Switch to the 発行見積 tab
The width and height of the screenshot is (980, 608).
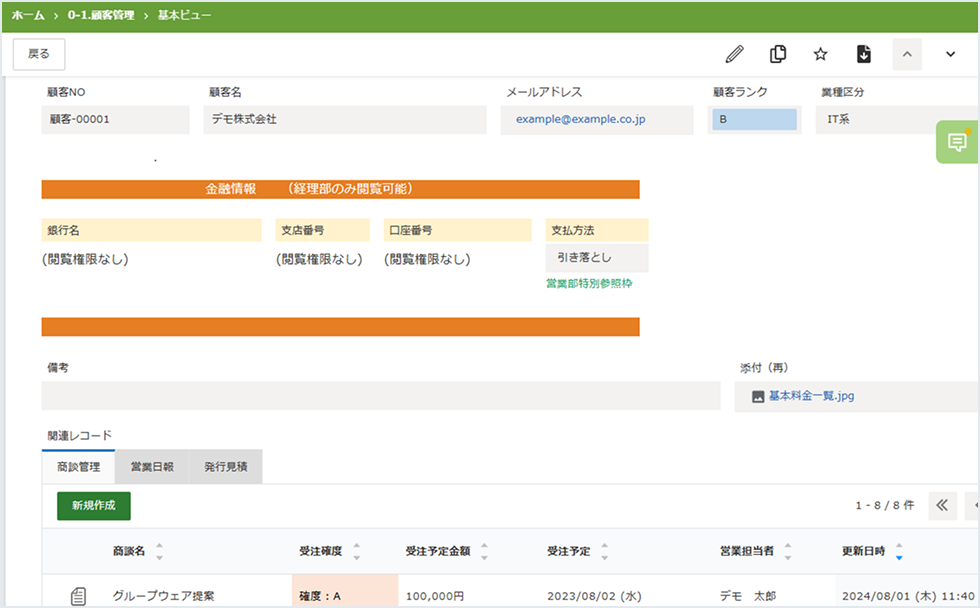pos(225,467)
